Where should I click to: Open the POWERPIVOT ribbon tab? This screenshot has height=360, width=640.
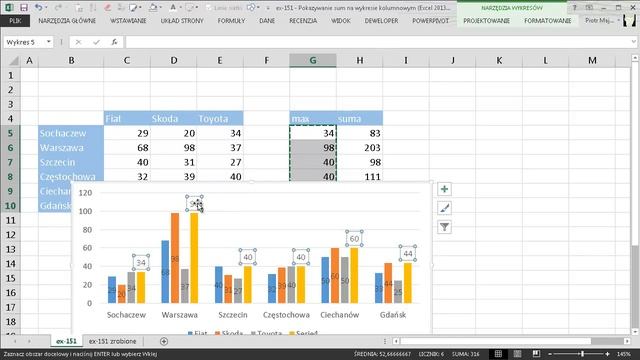(x=431, y=20)
